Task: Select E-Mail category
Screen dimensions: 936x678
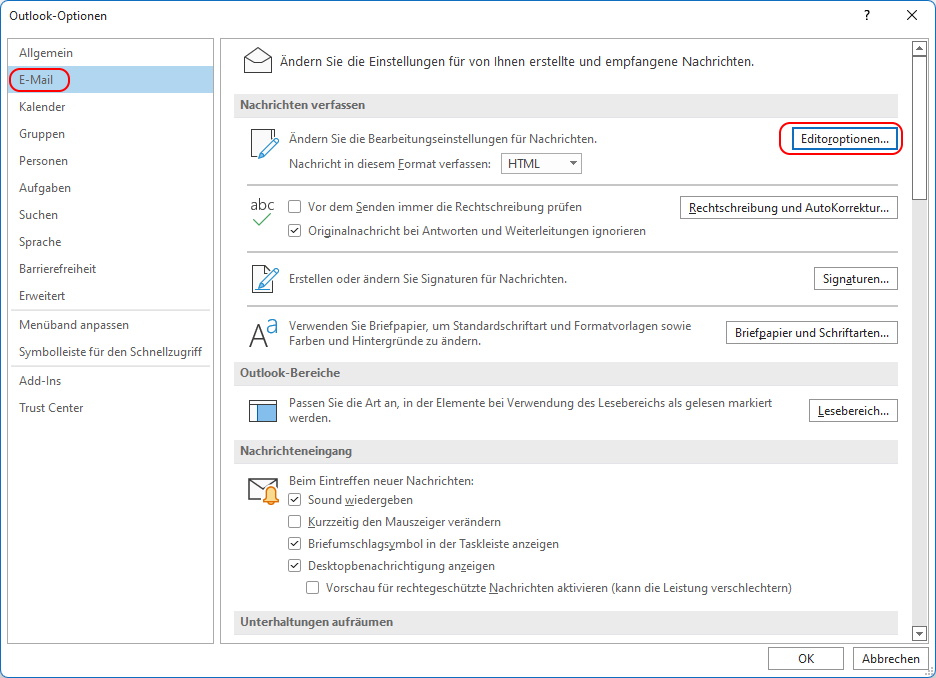Action: click(111, 79)
